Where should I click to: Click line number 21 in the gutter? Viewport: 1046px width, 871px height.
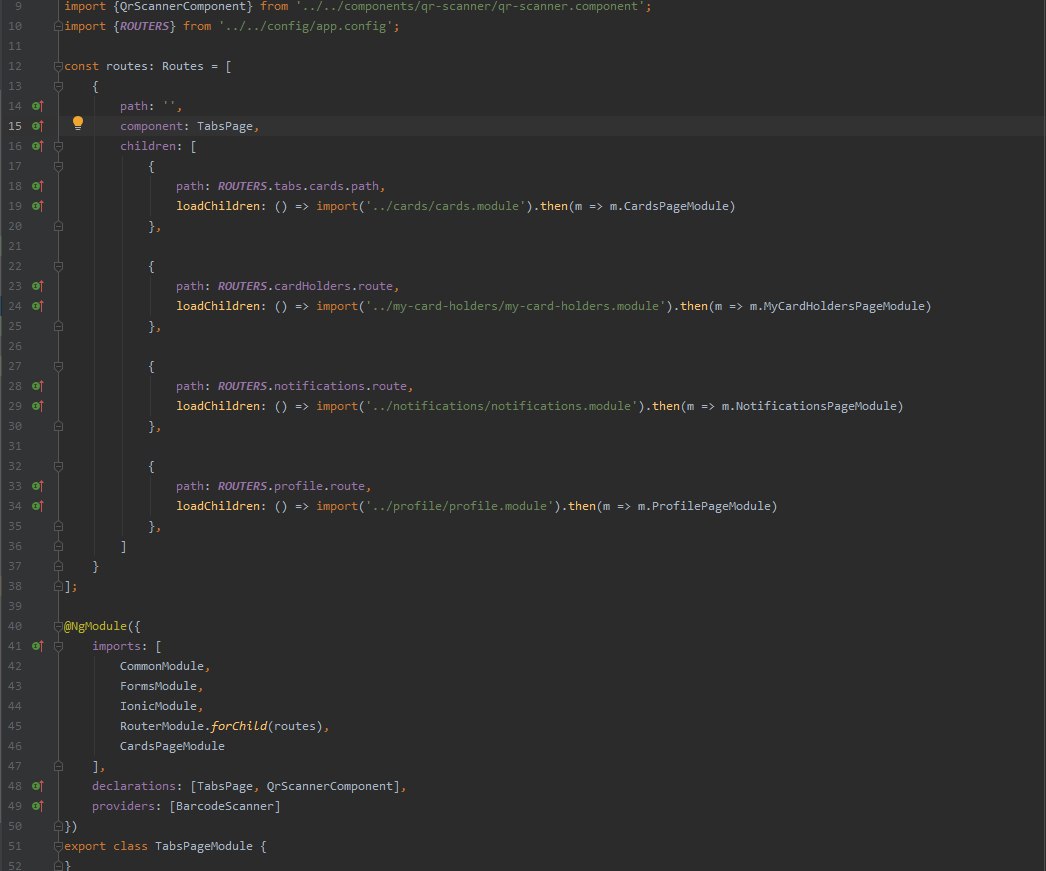coord(15,246)
